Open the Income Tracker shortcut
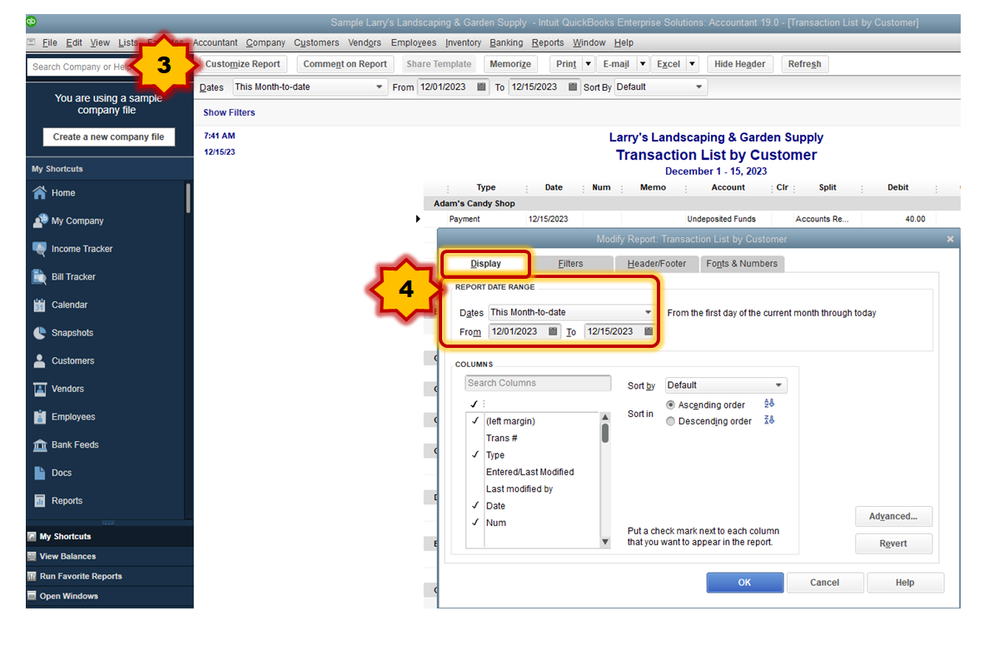The width and height of the screenshot is (999, 645). click(82, 249)
